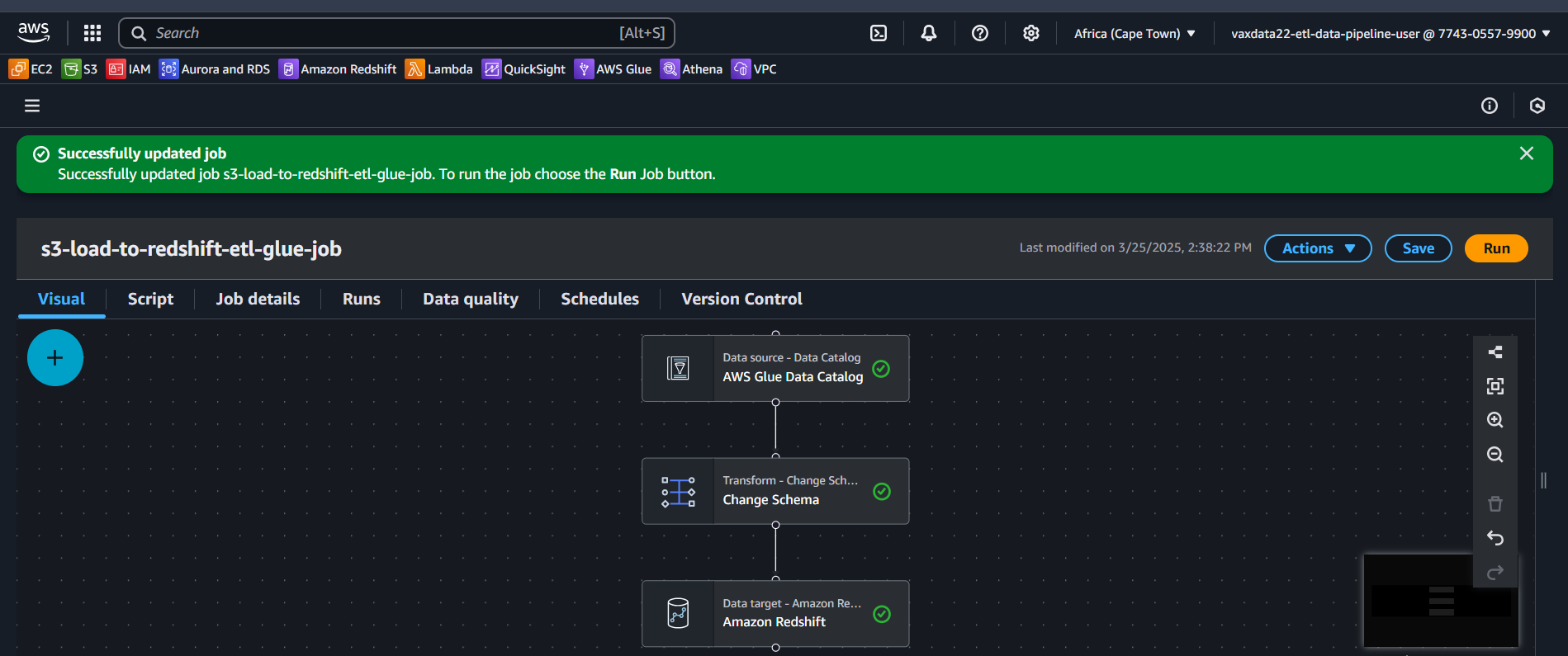This screenshot has width=1568, height=656.
Task: Open the Data quality tab
Action: pos(471,299)
